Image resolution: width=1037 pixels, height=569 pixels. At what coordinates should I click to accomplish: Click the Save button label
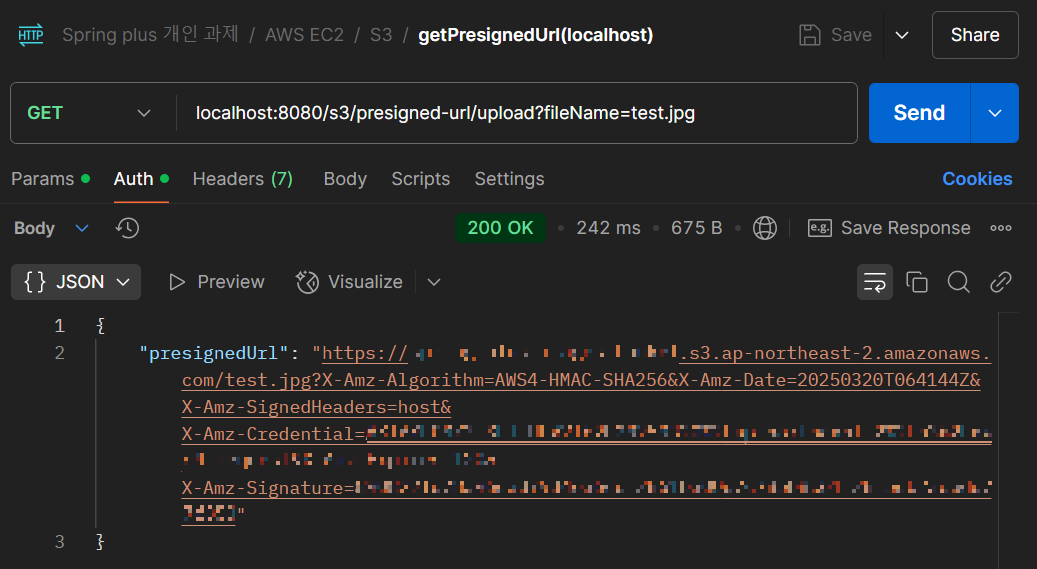coord(851,35)
